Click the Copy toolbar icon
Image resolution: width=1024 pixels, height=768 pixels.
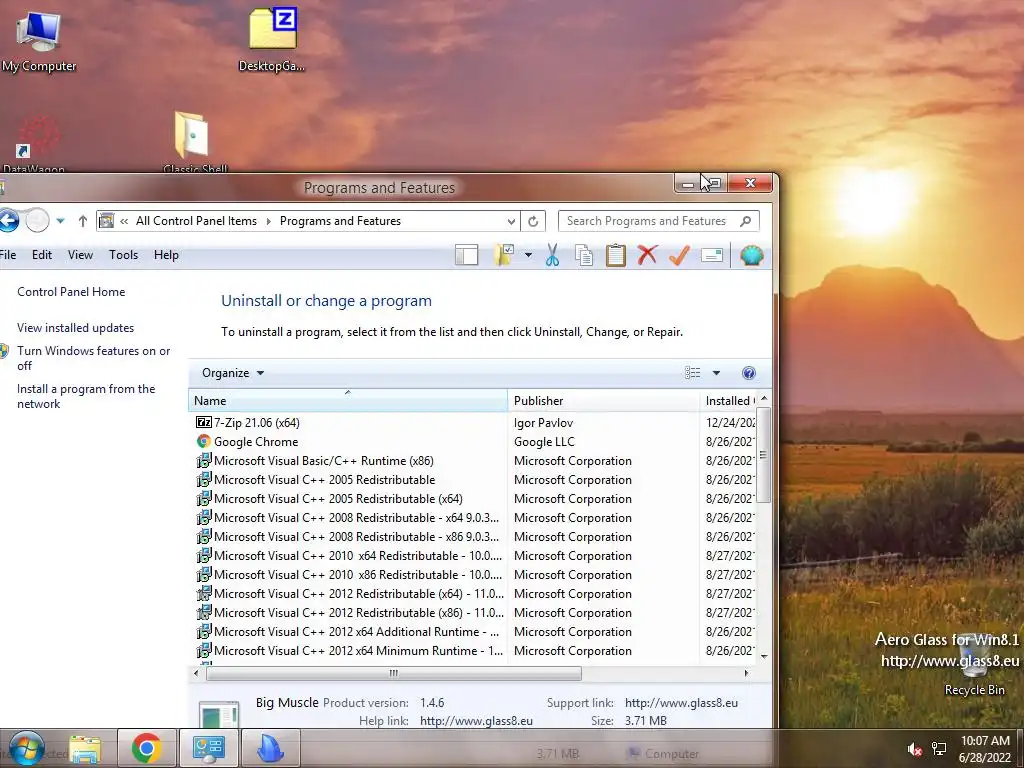(x=584, y=255)
